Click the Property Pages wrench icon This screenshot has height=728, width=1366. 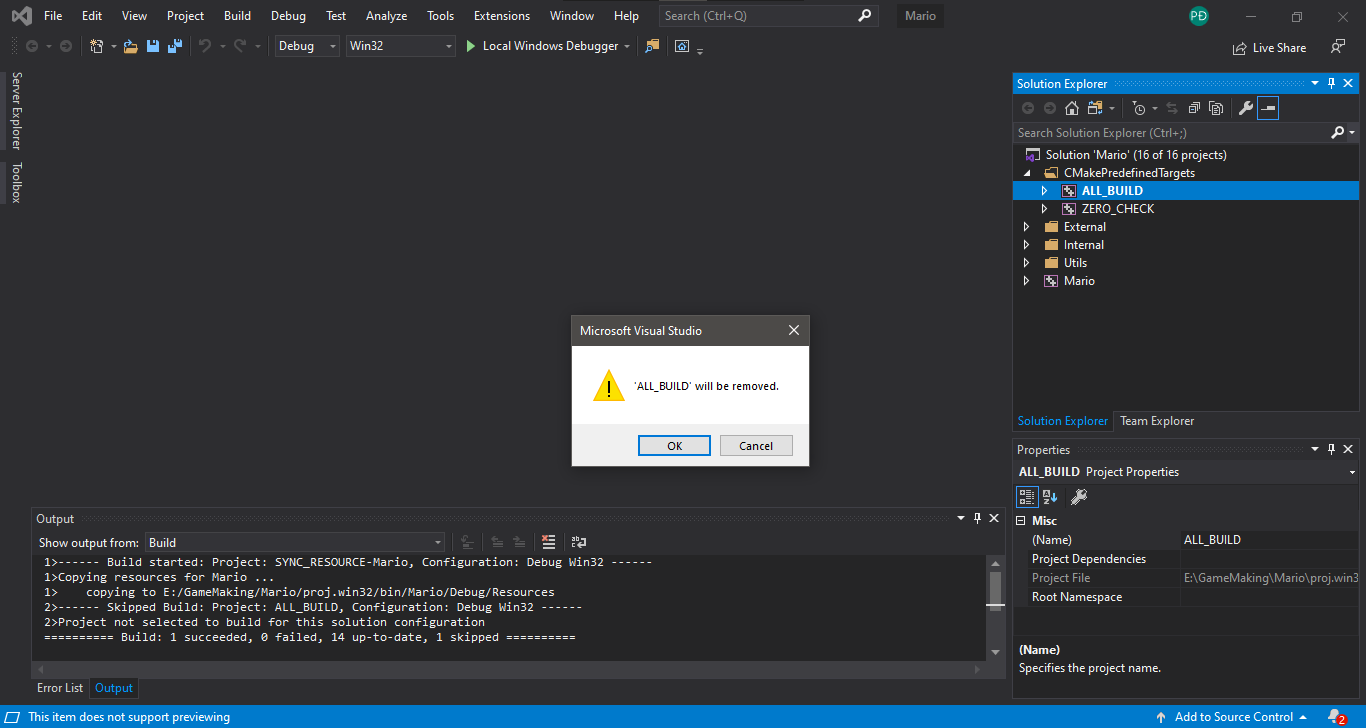[x=1079, y=496]
